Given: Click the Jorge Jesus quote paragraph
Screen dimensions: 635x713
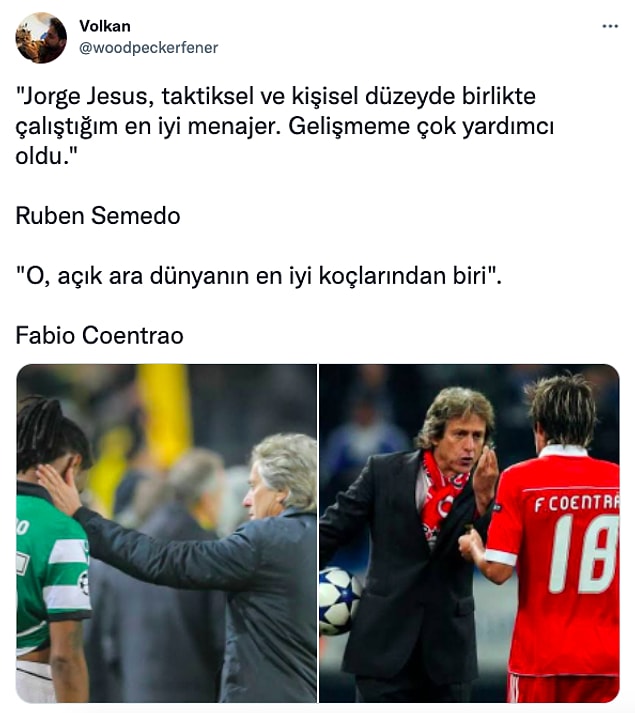Looking at the screenshot, I should pos(285,126).
